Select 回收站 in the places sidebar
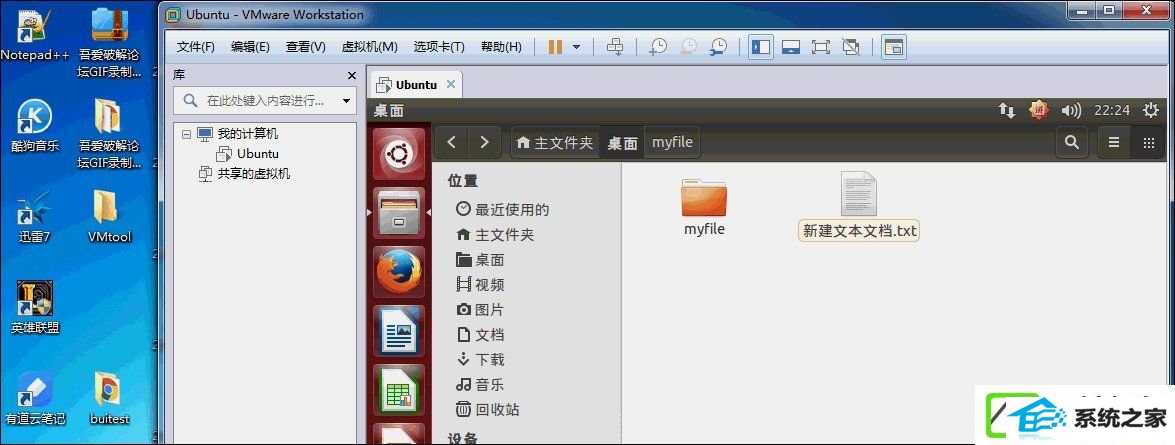The height and width of the screenshot is (445, 1175). pos(488,410)
